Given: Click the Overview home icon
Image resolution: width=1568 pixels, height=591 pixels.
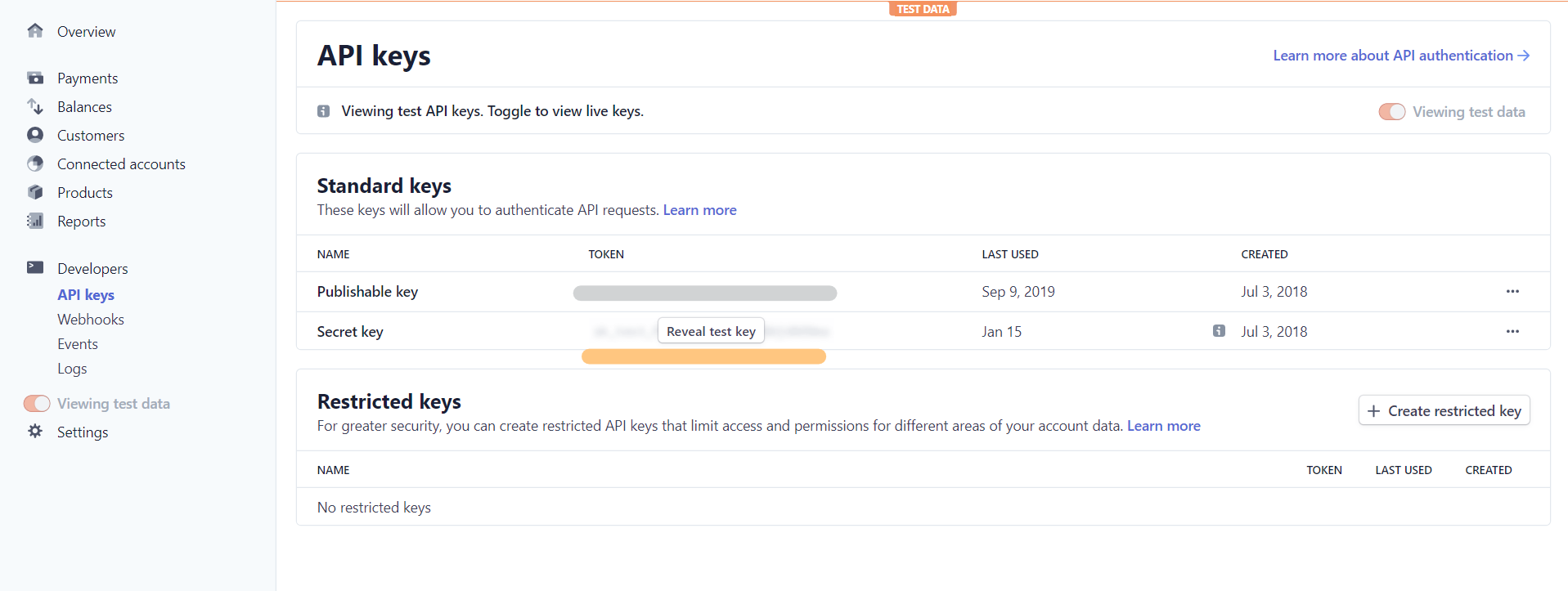Looking at the screenshot, I should pyautogui.click(x=35, y=31).
